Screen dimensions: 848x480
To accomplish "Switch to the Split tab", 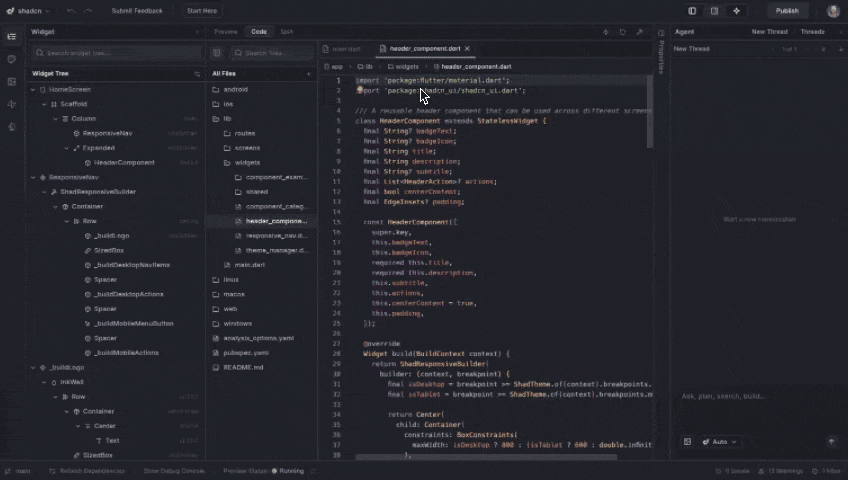I will coord(287,32).
